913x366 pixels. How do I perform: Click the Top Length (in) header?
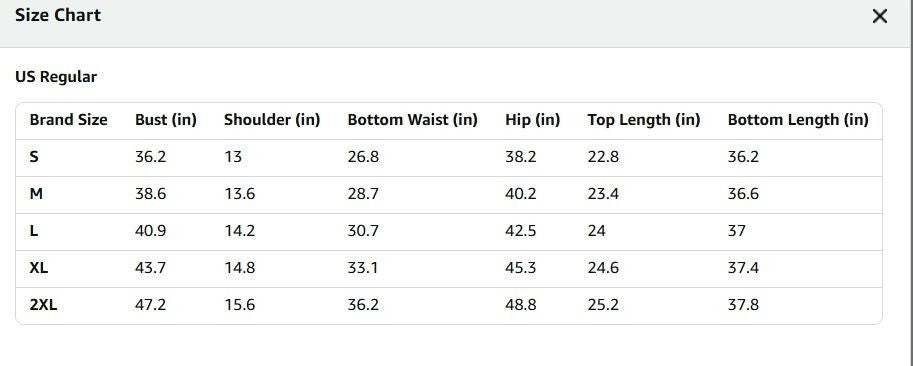tap(643, 120)
